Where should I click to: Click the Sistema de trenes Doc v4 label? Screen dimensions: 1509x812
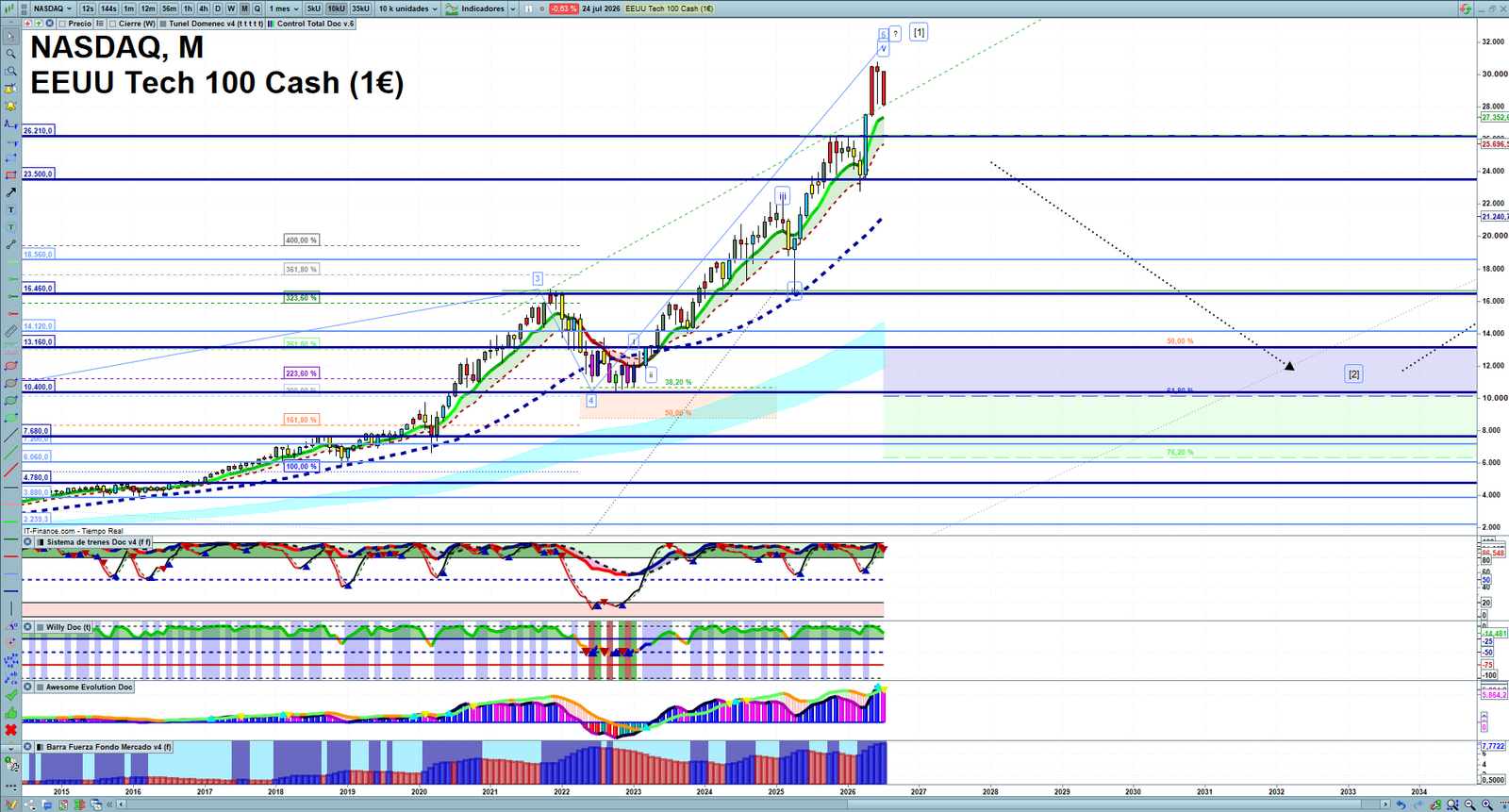coord(98,542)
